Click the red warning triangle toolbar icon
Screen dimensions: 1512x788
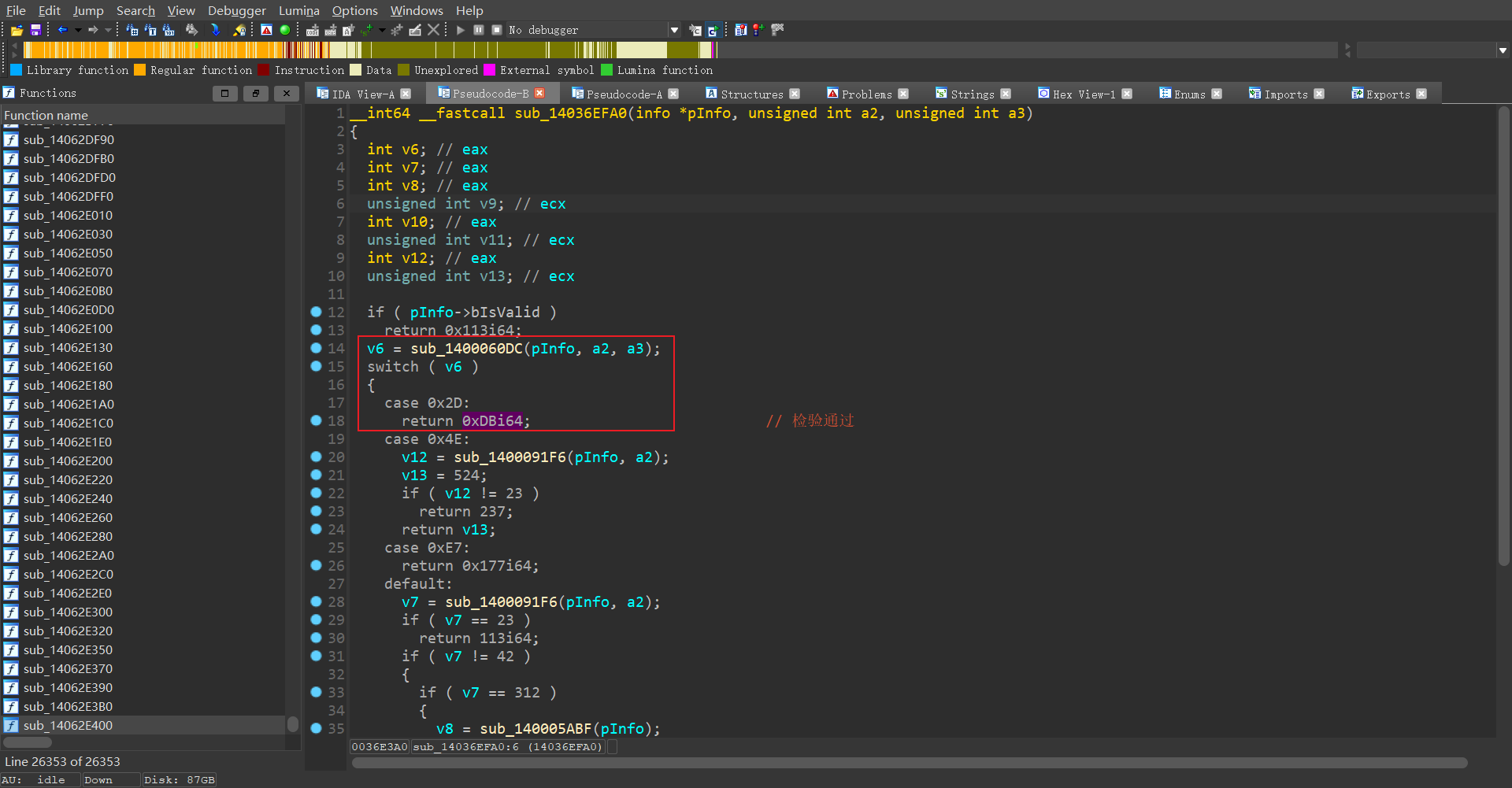[266, 30]
